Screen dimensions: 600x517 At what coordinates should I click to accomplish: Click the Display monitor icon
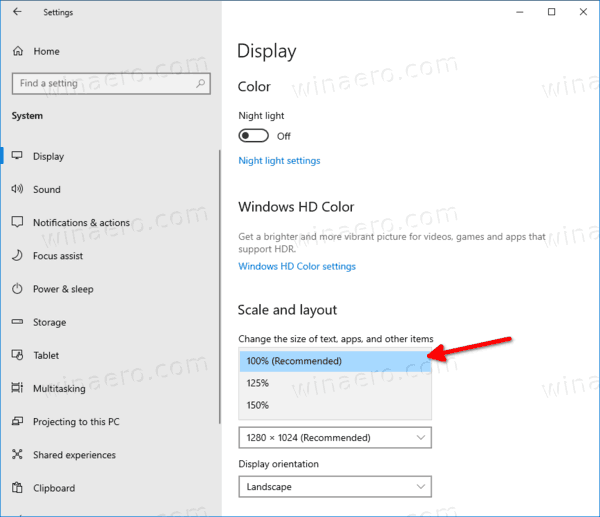click(x=17, y=155)
